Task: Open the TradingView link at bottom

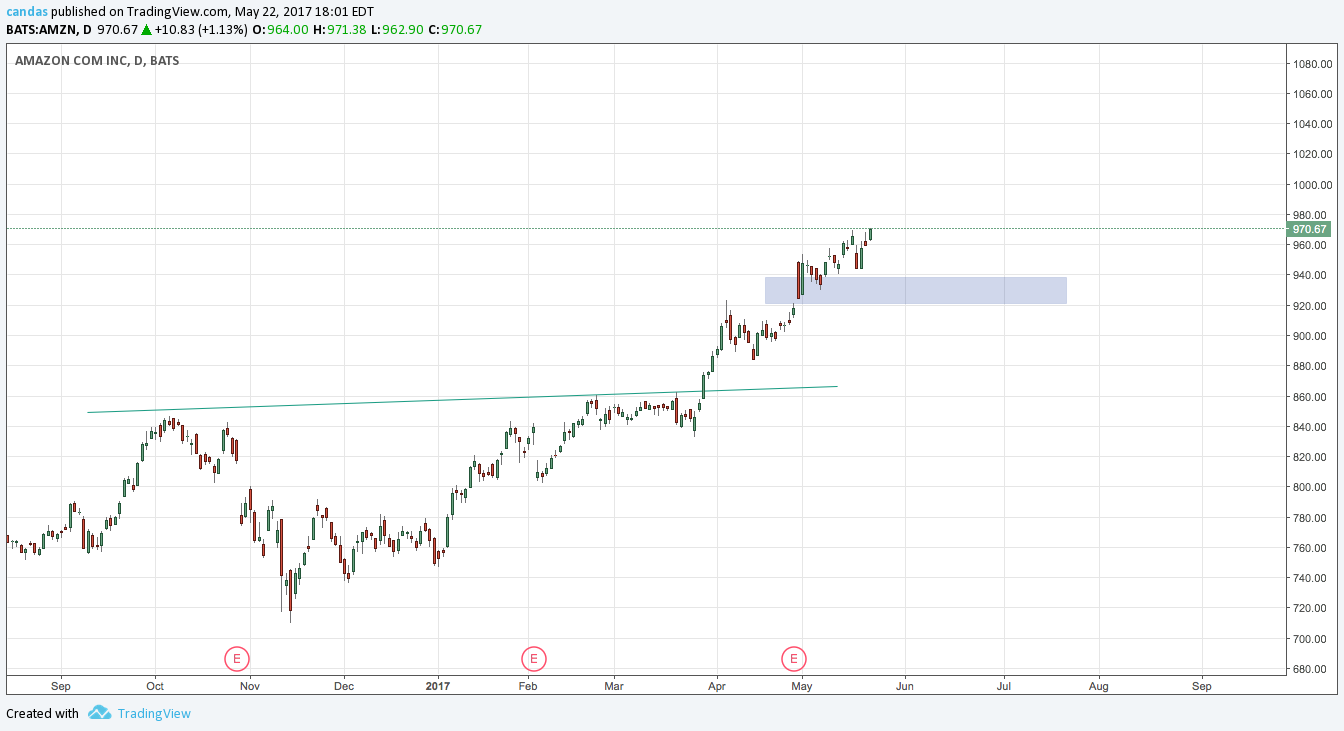Action: [x=154, y=713]
